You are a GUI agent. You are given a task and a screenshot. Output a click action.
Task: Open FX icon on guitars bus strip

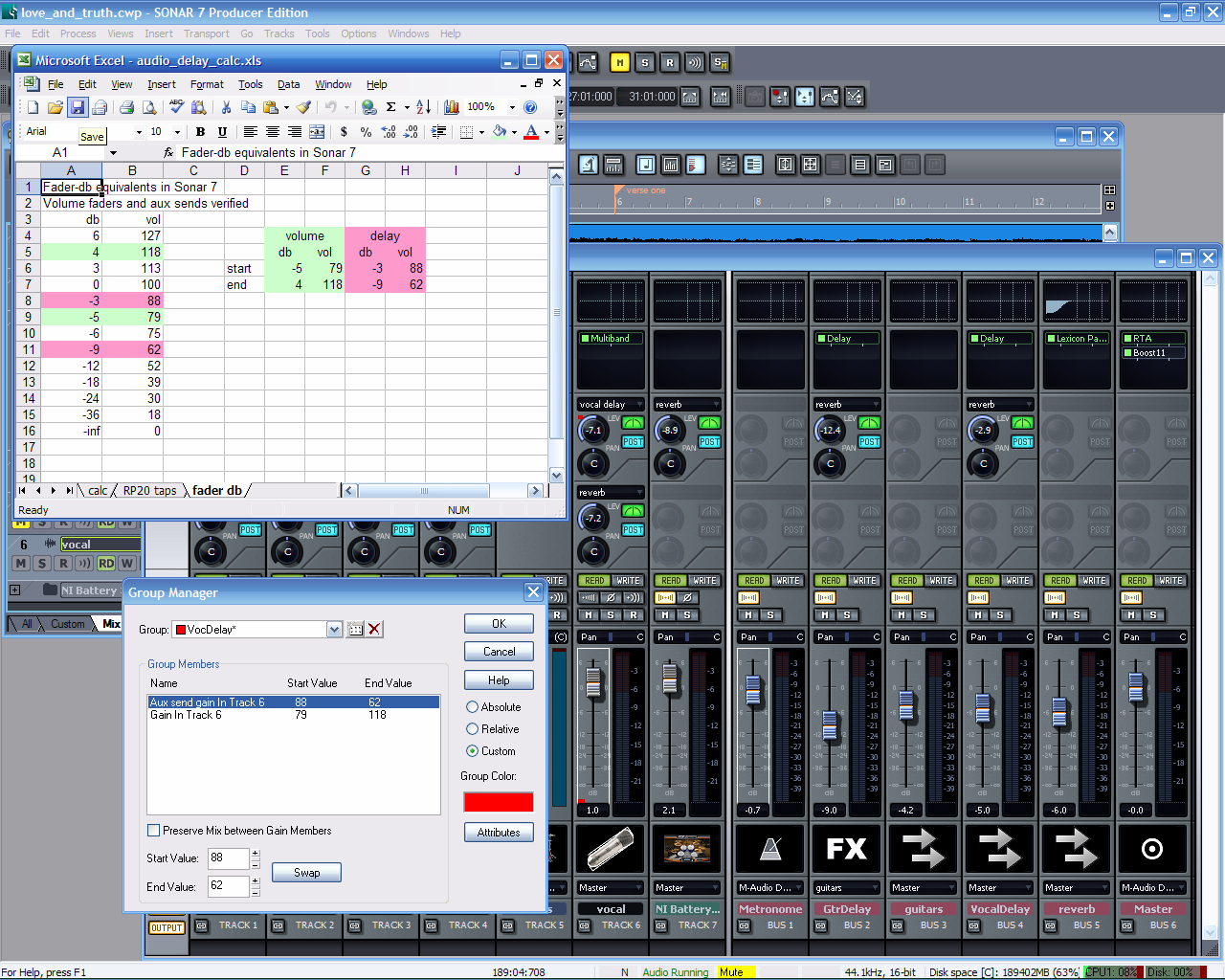[847, 848]
